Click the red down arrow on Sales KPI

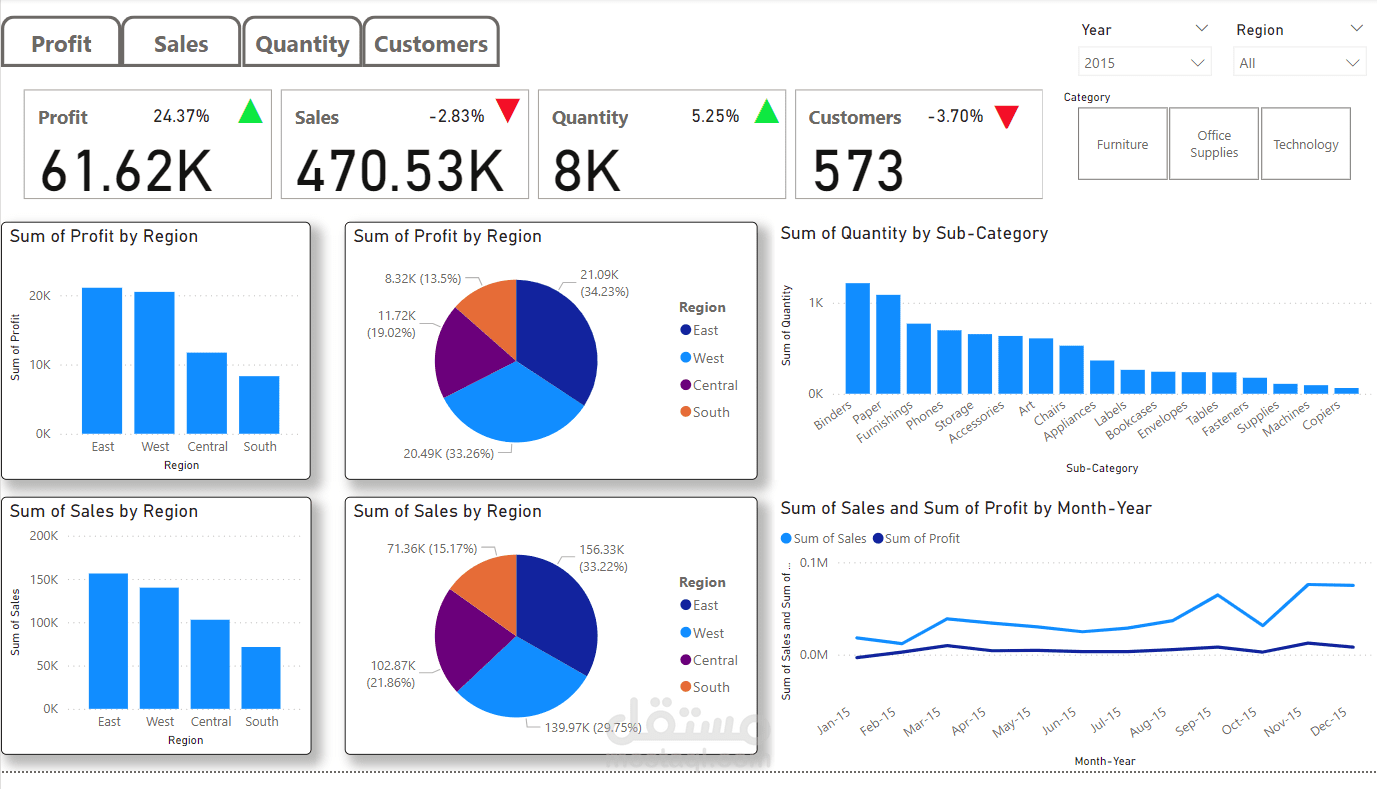click(x=507, y=111)
